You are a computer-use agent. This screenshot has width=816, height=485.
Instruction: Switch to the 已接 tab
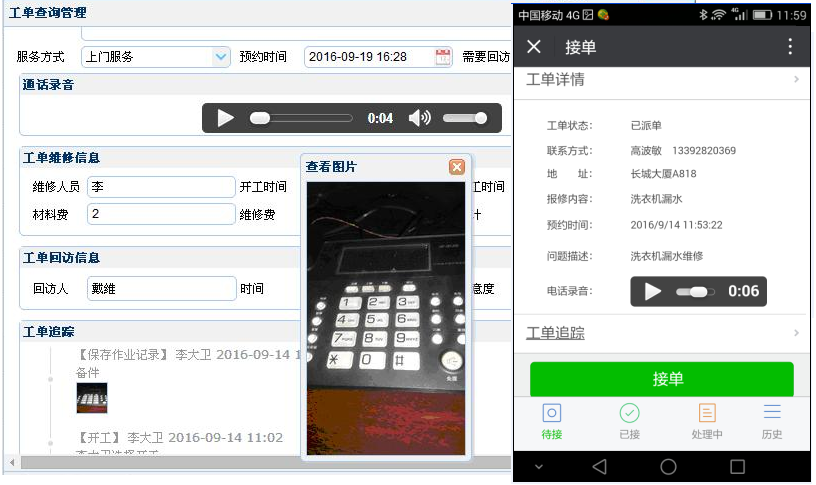pyautogui.click(x=629, y=421)
